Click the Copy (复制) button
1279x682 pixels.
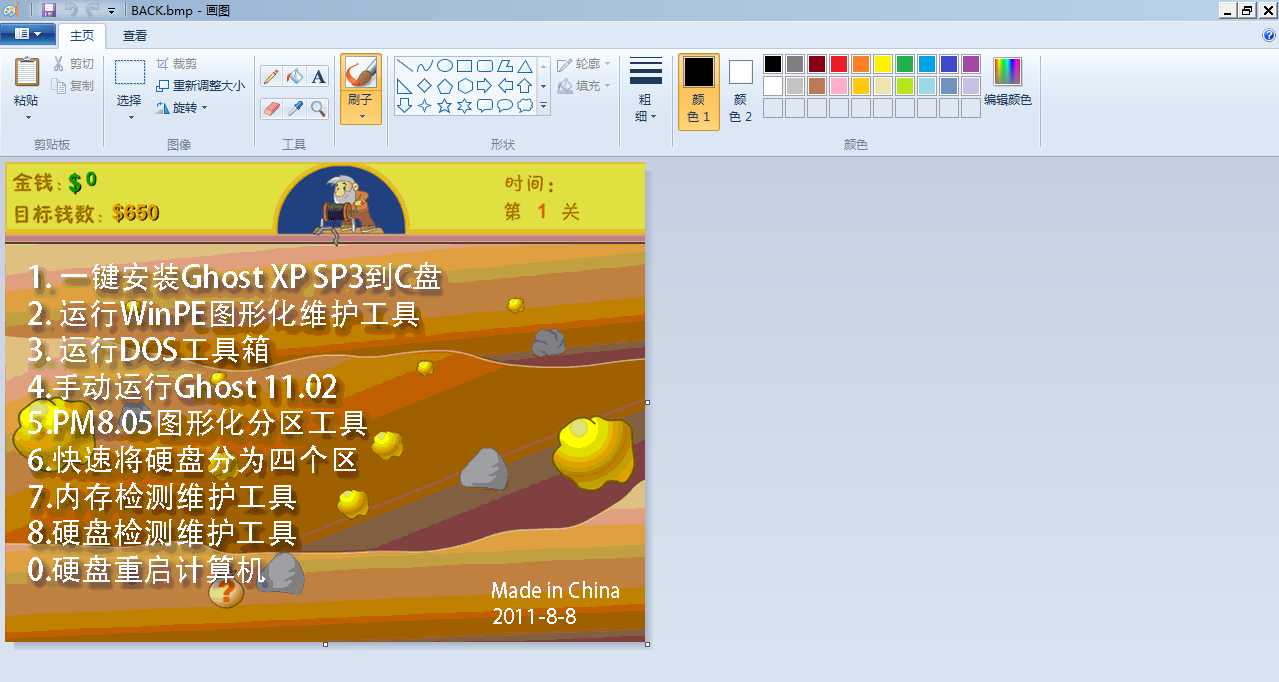[x=74, y=86]
